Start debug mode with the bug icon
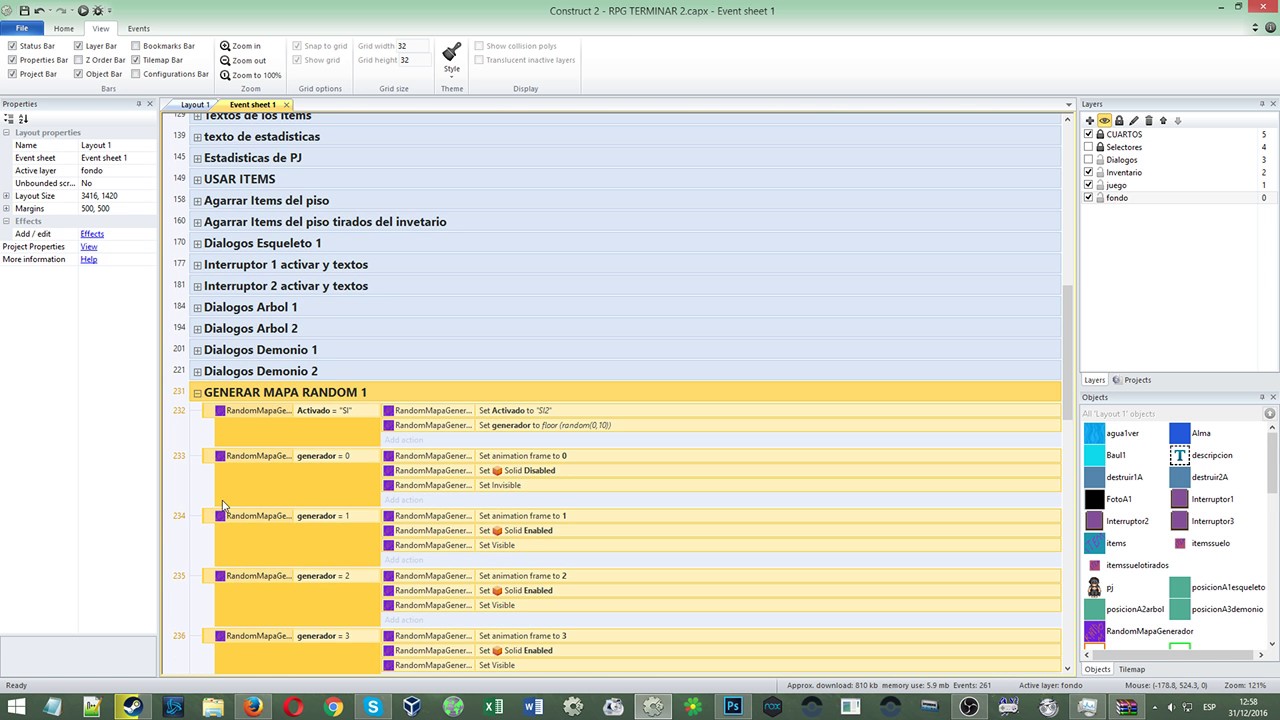Screen dimensions: 1280x720 click(x=98, y=10)
